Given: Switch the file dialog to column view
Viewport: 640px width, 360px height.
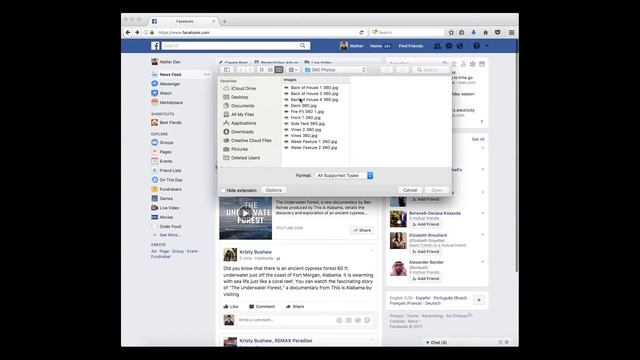Looking at the screenshot, I should click(x=279, y=70).
